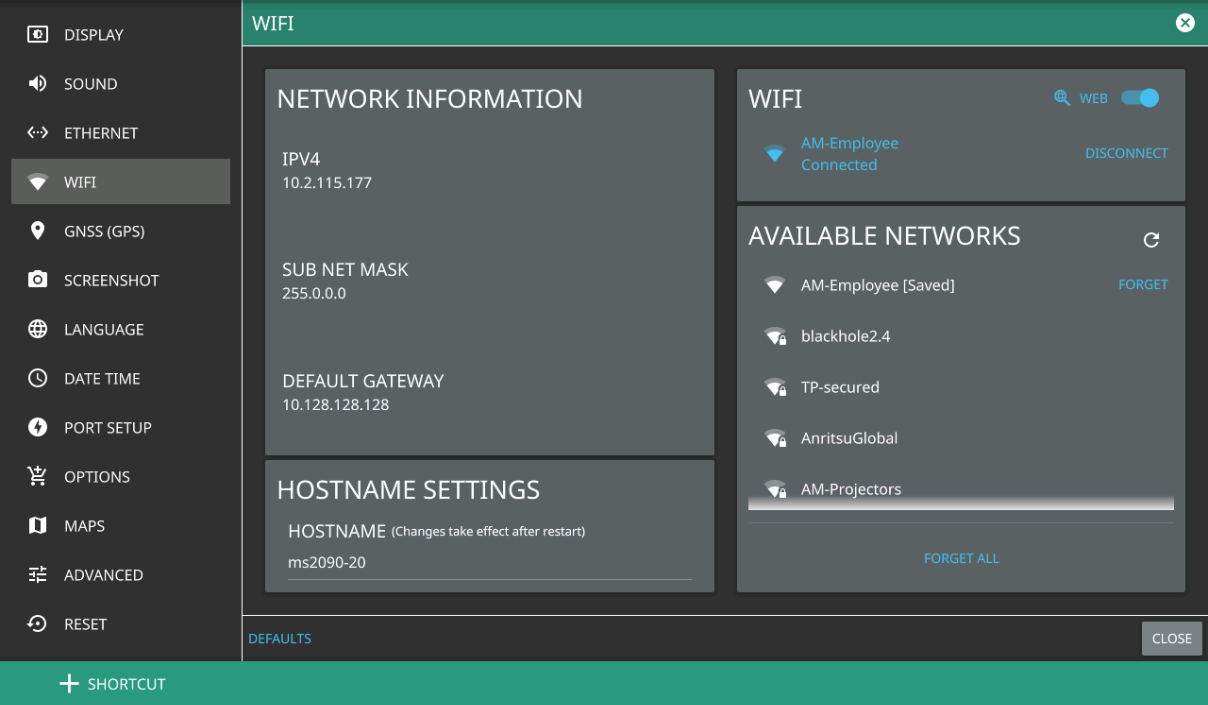1208x705 pixels.
Task: Click the GNSS location pin icon
Action: (x=38, y=231)
